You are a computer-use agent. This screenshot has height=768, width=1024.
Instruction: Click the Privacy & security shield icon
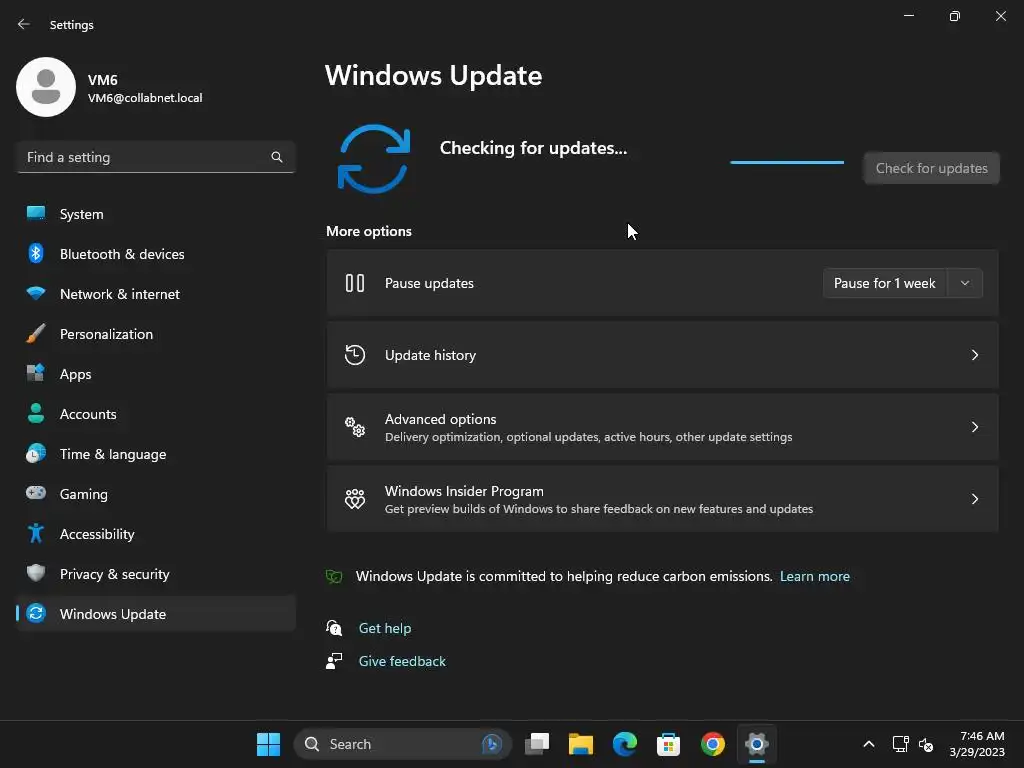tap(36, 573)
